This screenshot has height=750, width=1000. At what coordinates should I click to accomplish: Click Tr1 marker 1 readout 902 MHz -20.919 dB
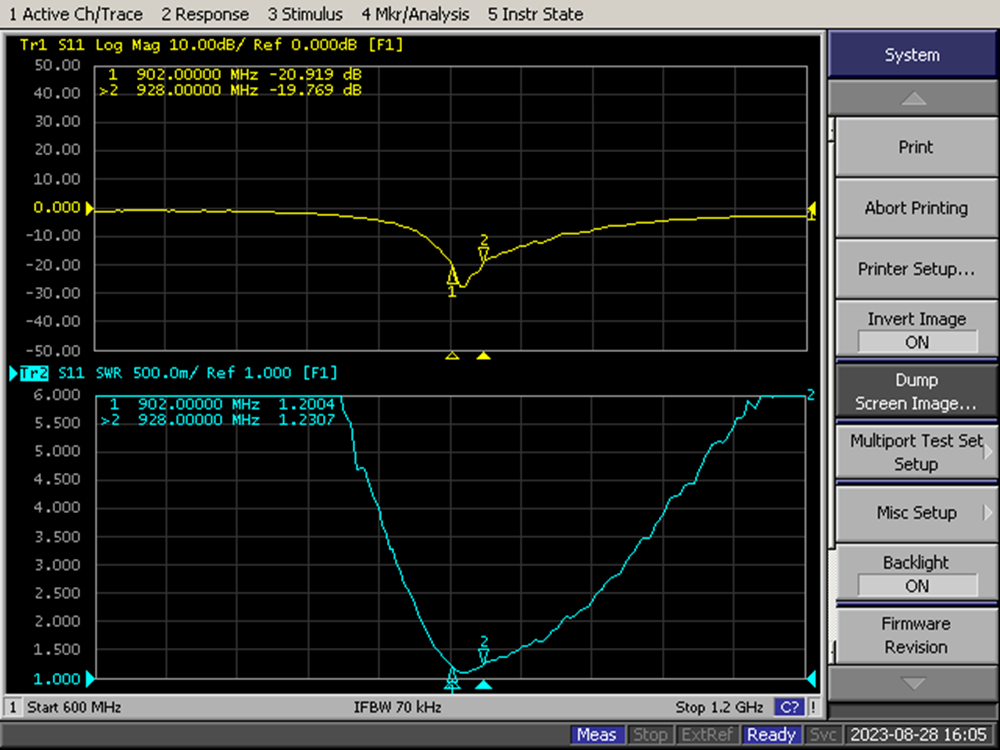click(235, 75)
